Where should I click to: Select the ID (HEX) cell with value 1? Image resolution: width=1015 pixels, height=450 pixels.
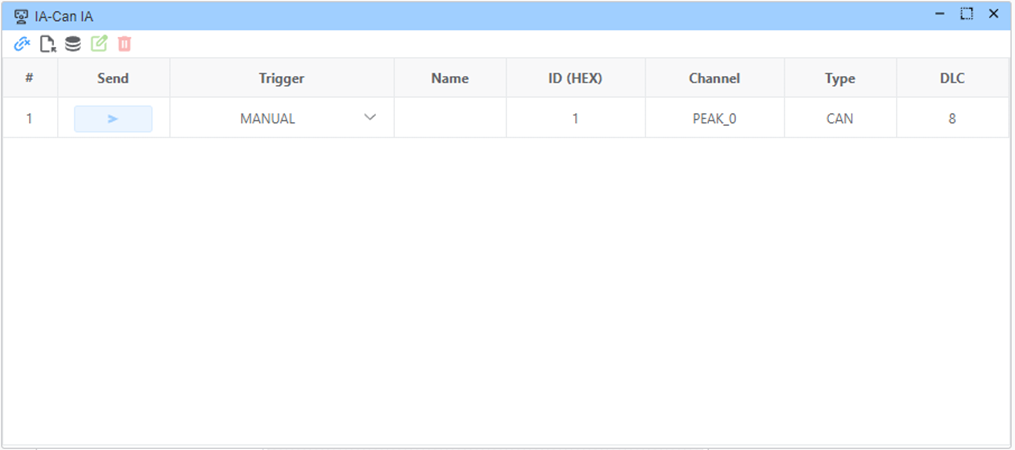coord(575,118)
